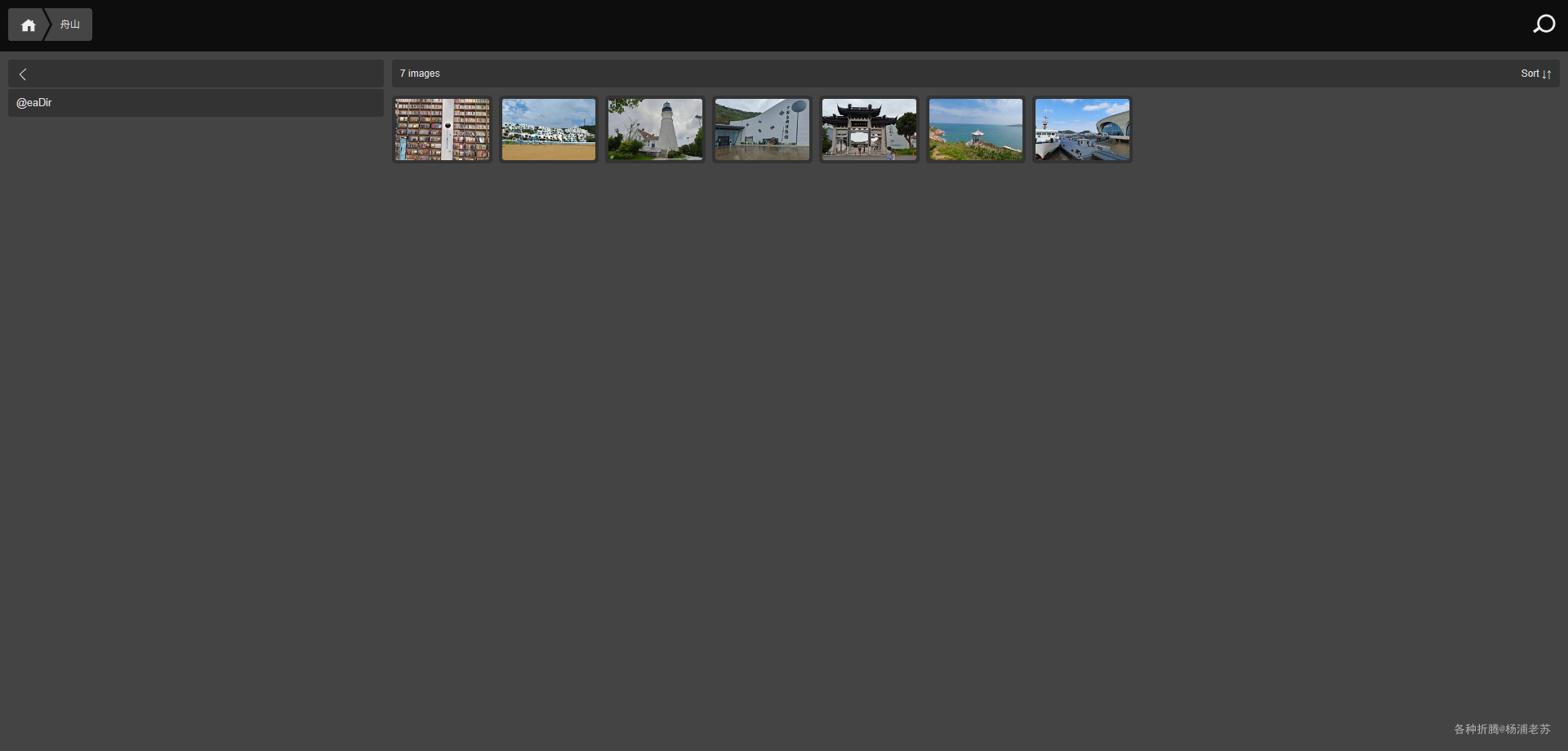Screen dimensions: 1568x751
Task: Open the @eaDir folder entry
Action: [x=196, y=103]
